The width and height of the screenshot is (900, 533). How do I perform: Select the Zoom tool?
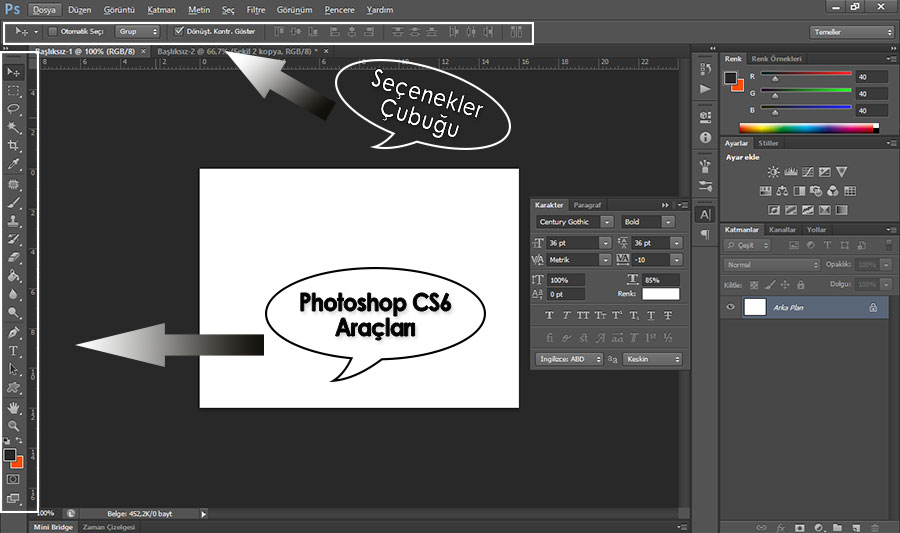[13, 426]
